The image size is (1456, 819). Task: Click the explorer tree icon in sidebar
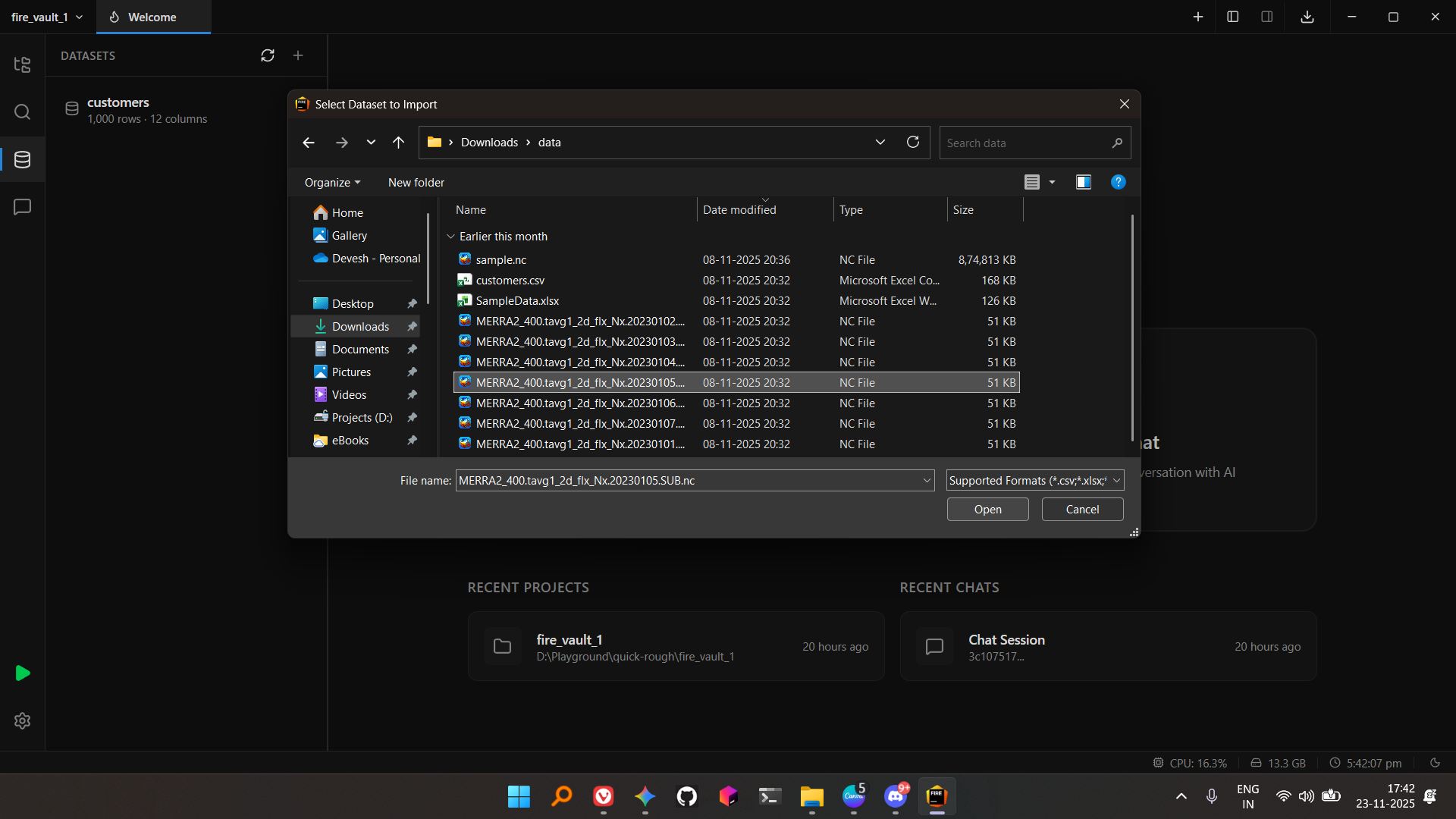[x=22, y=64]
